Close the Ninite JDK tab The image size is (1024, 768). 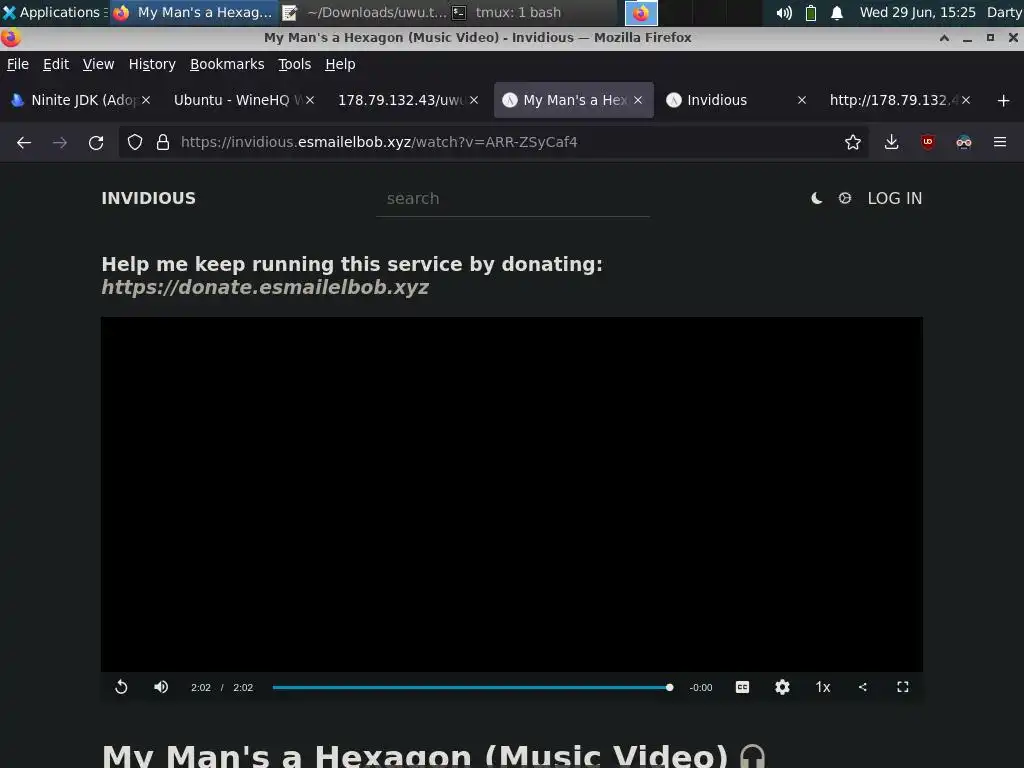point(146,100)
